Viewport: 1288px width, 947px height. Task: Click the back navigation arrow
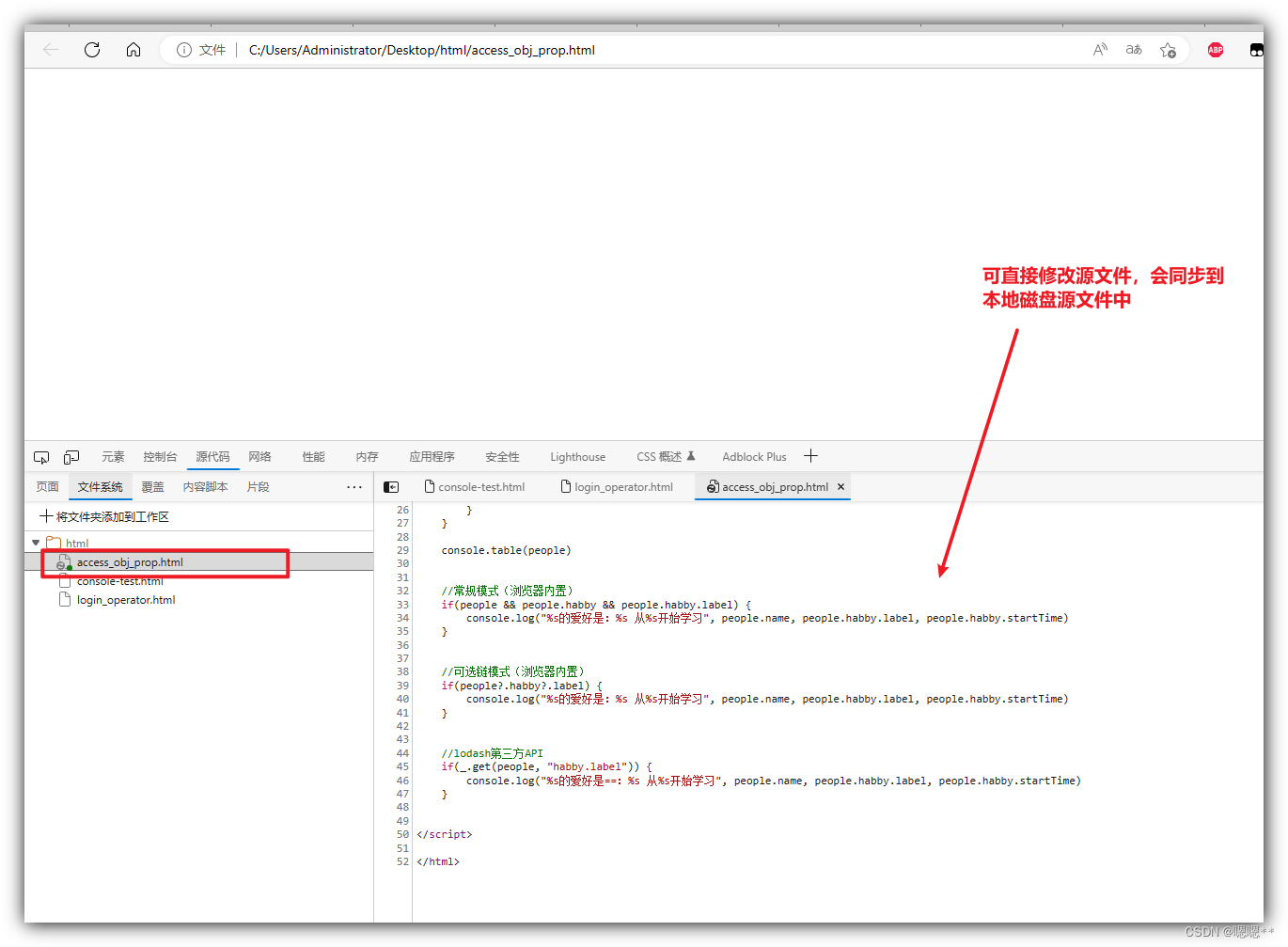tap(51, 50)
